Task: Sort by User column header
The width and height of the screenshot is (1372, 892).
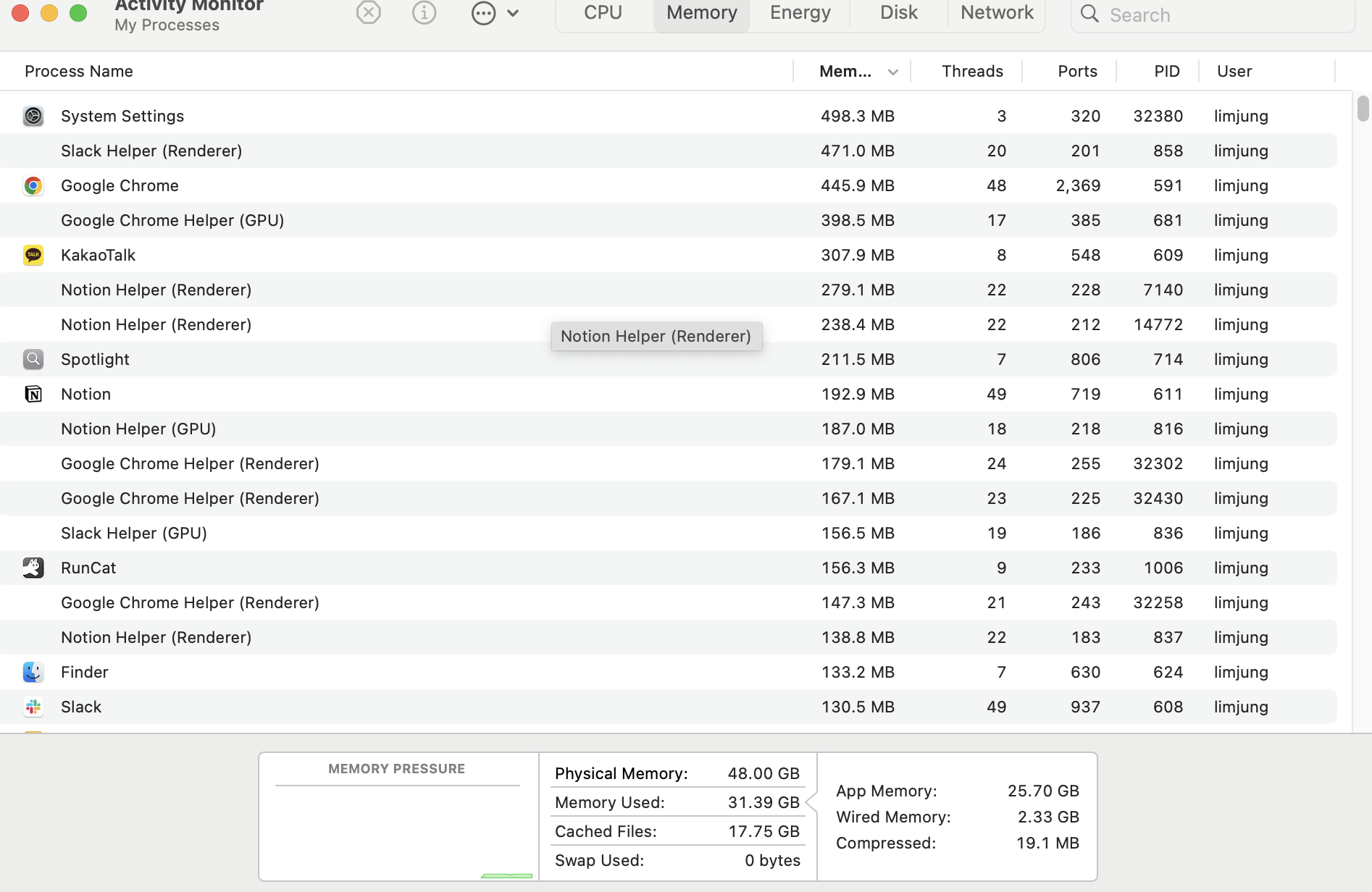Action: 1234,71
